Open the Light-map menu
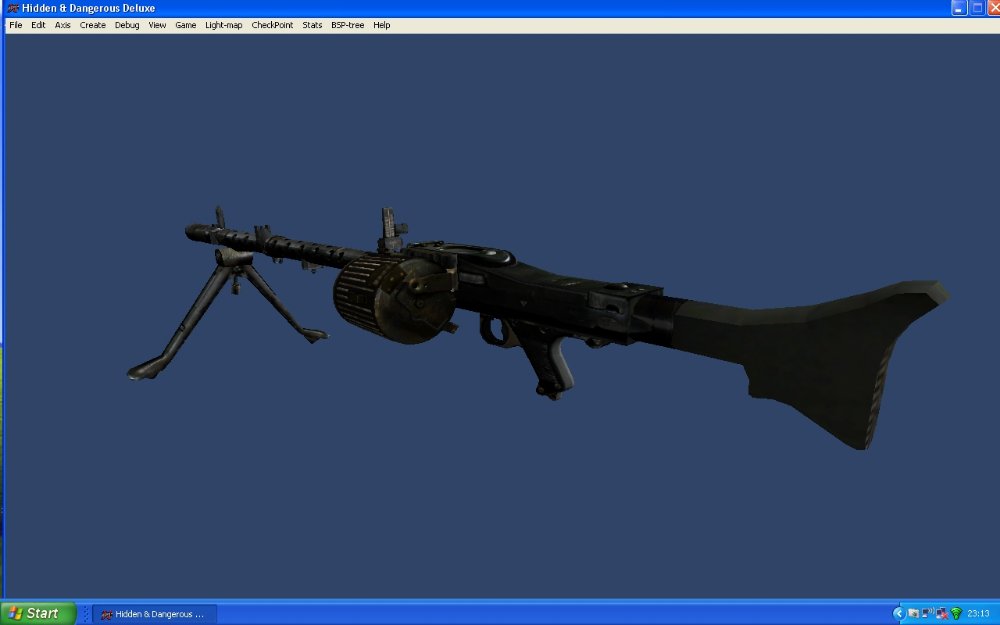This screenshot has height=625, width=1000. pyautogui.click(x=224, y=25)
